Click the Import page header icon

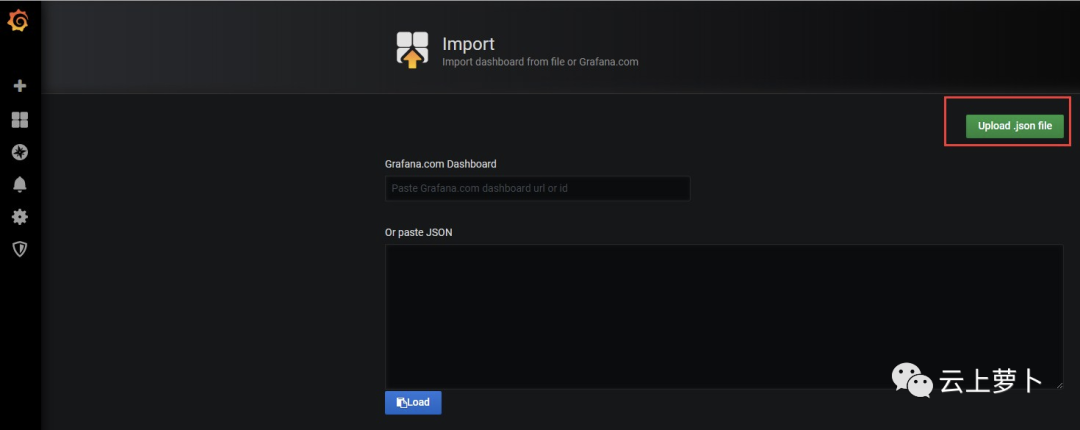[x=412, y=50]
